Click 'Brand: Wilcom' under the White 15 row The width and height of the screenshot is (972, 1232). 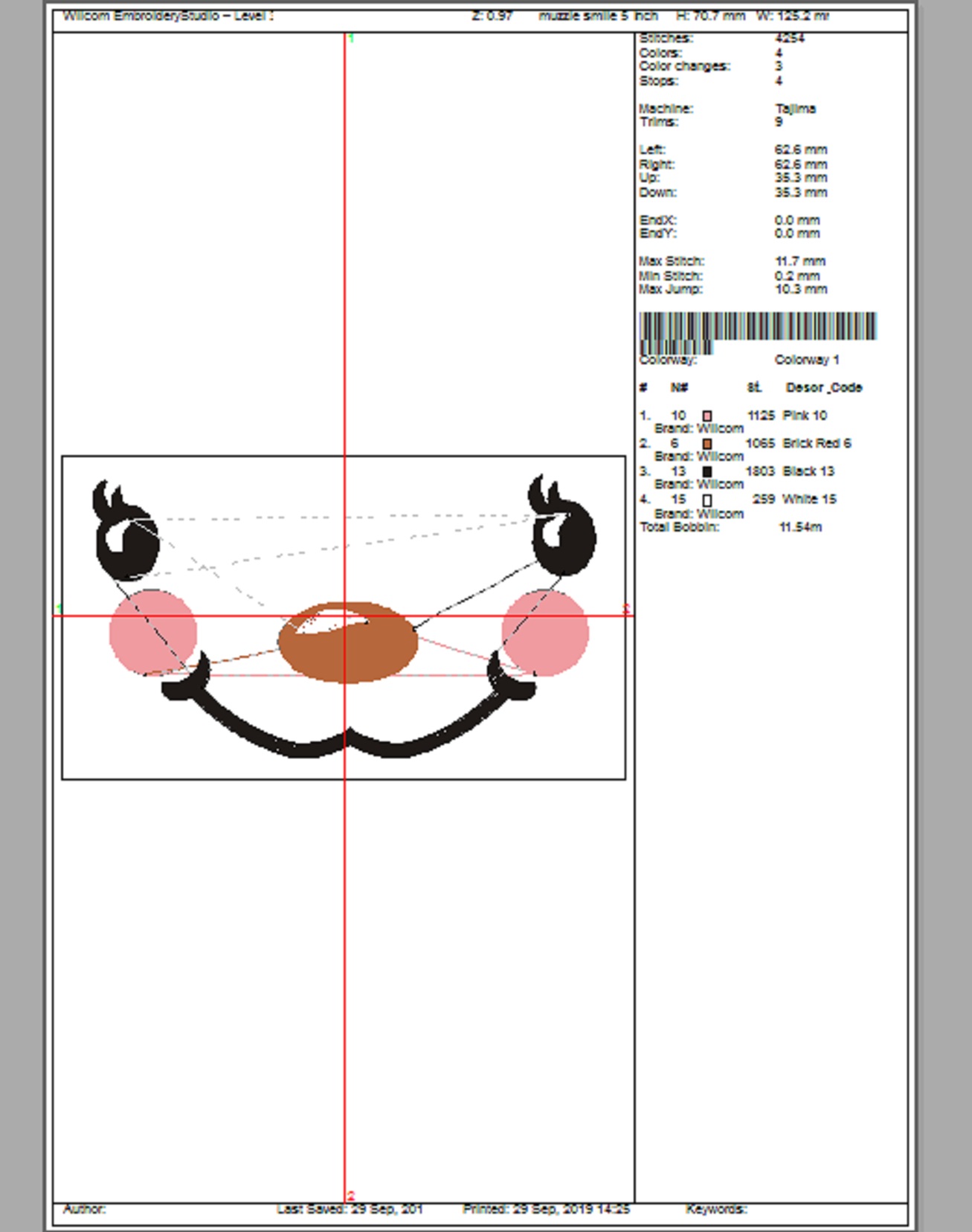698,514
